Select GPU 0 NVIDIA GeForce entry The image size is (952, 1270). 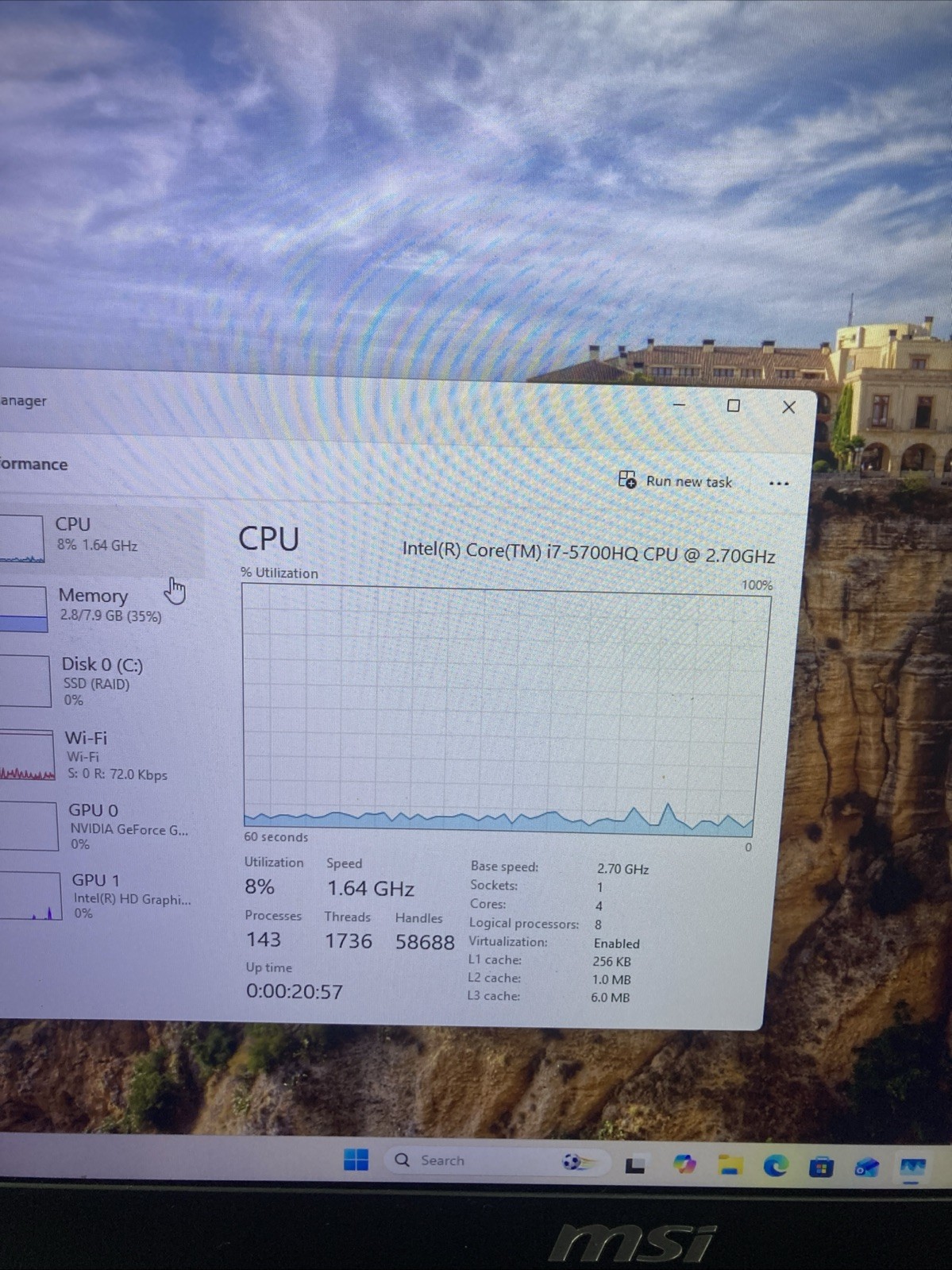pos(103,826)
